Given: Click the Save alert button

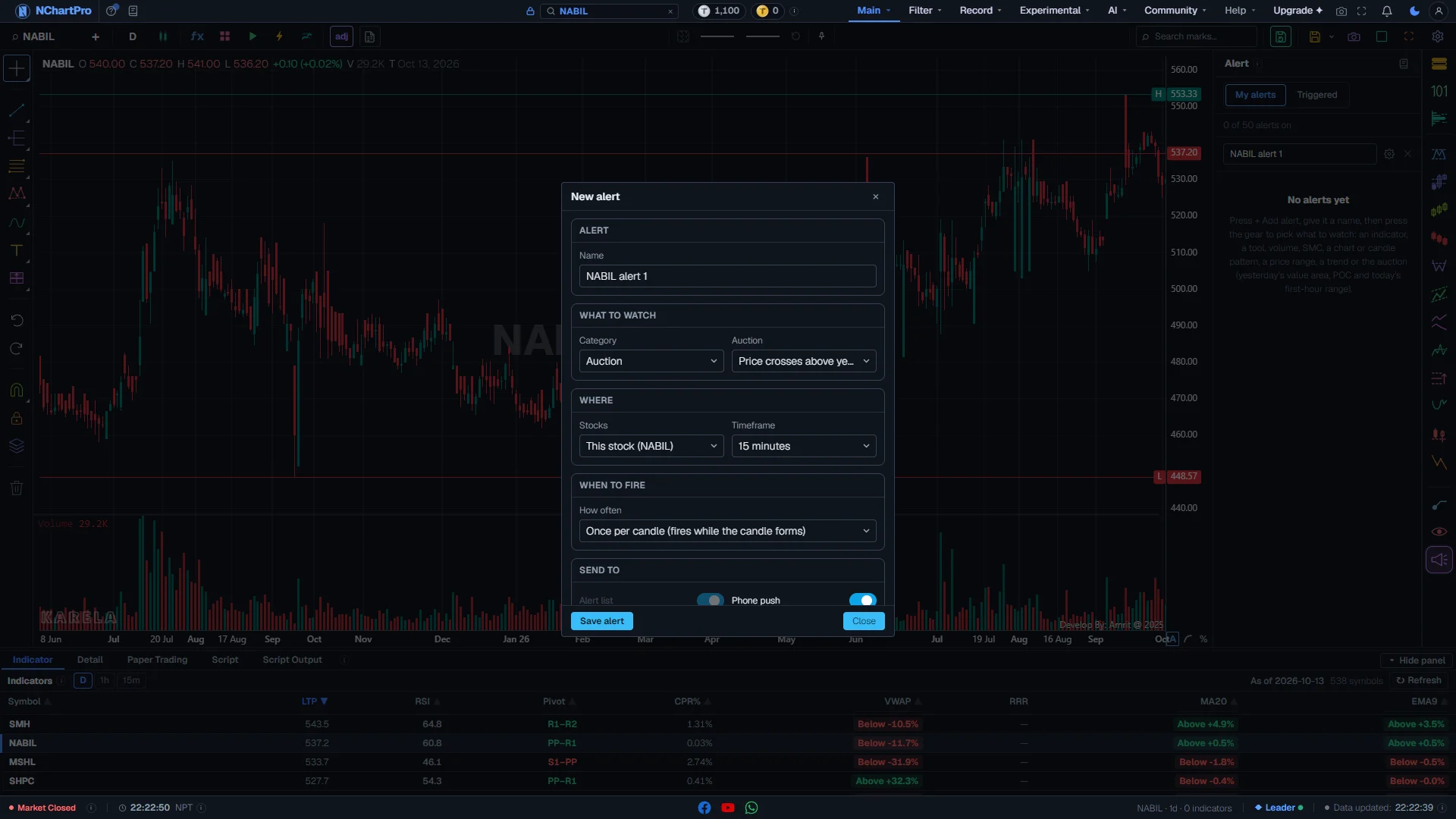Looking at the screenshot, I should click(602, 621).
